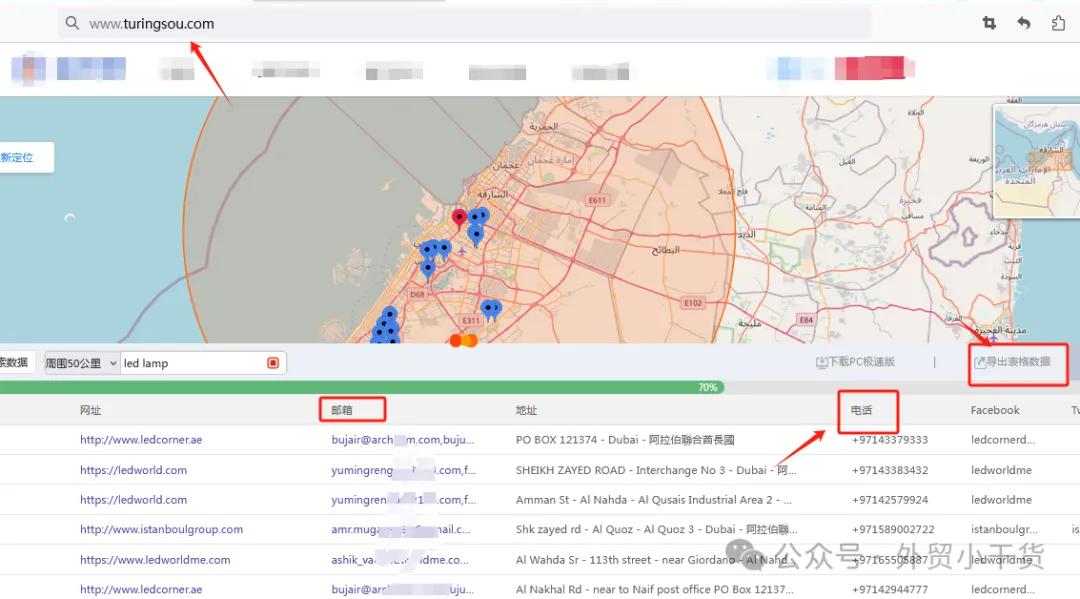Click the 邮箱 column header
The height and width of the screenshot is (599, 1080).
pos(342,410)
